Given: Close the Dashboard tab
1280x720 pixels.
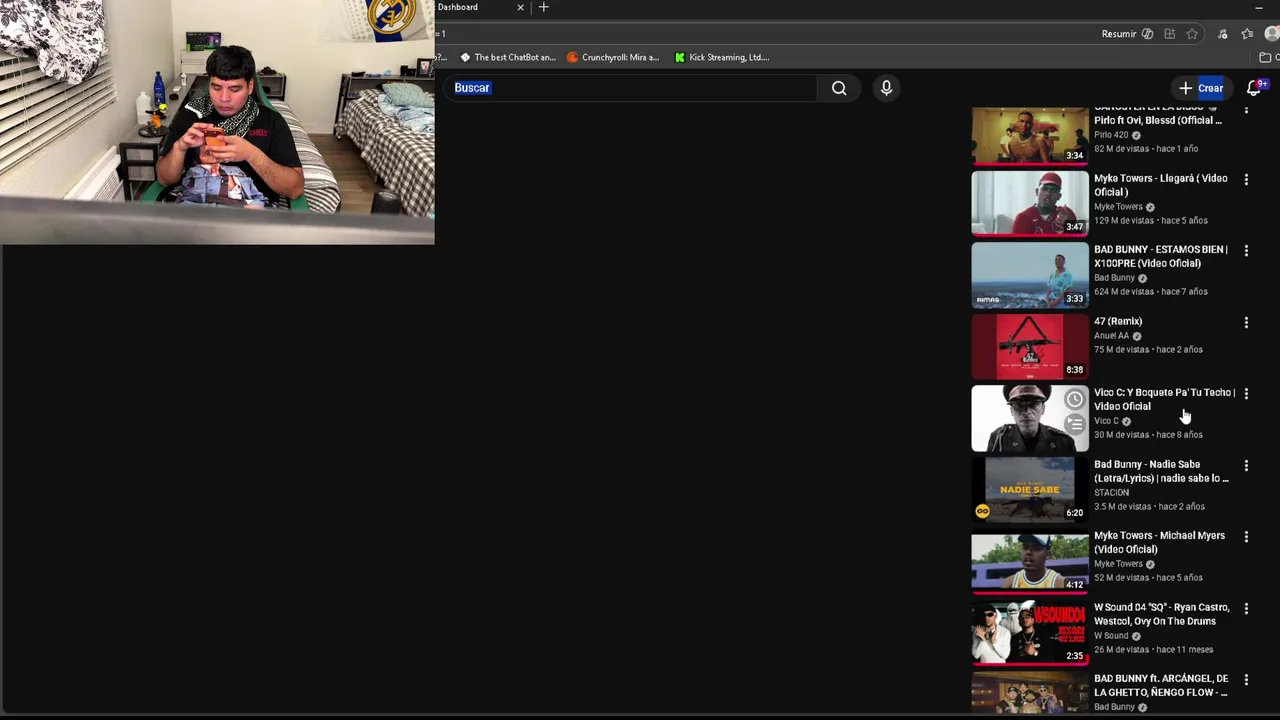Looking at the screenshot, I should point(520,7).
